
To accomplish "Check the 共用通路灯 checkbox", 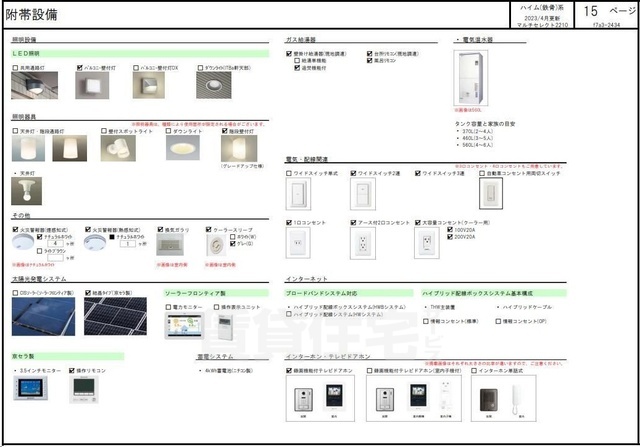I will [15, 68].
